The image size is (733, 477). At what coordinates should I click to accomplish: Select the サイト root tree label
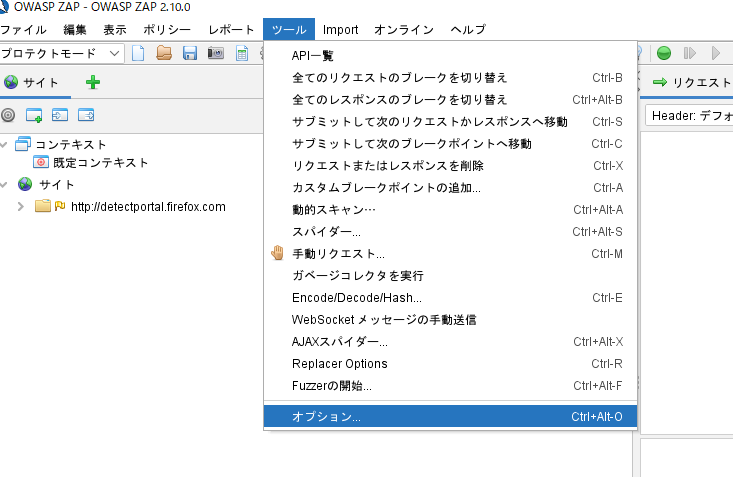(57, 185)
